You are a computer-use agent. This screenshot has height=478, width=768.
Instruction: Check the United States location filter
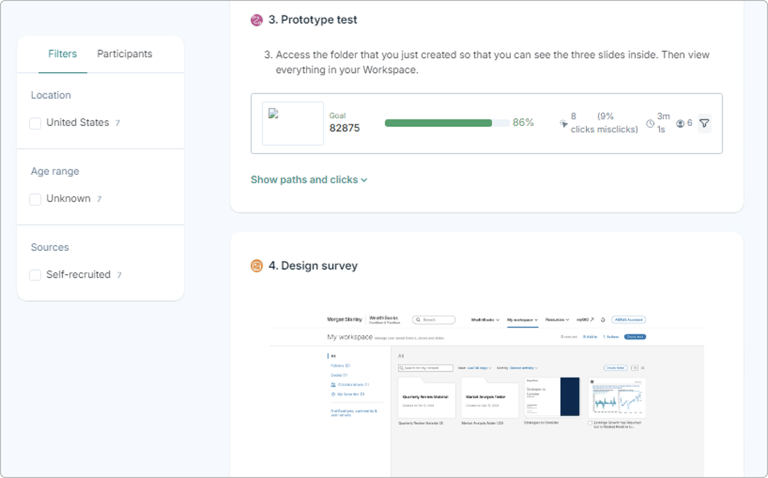pos(36,123)
